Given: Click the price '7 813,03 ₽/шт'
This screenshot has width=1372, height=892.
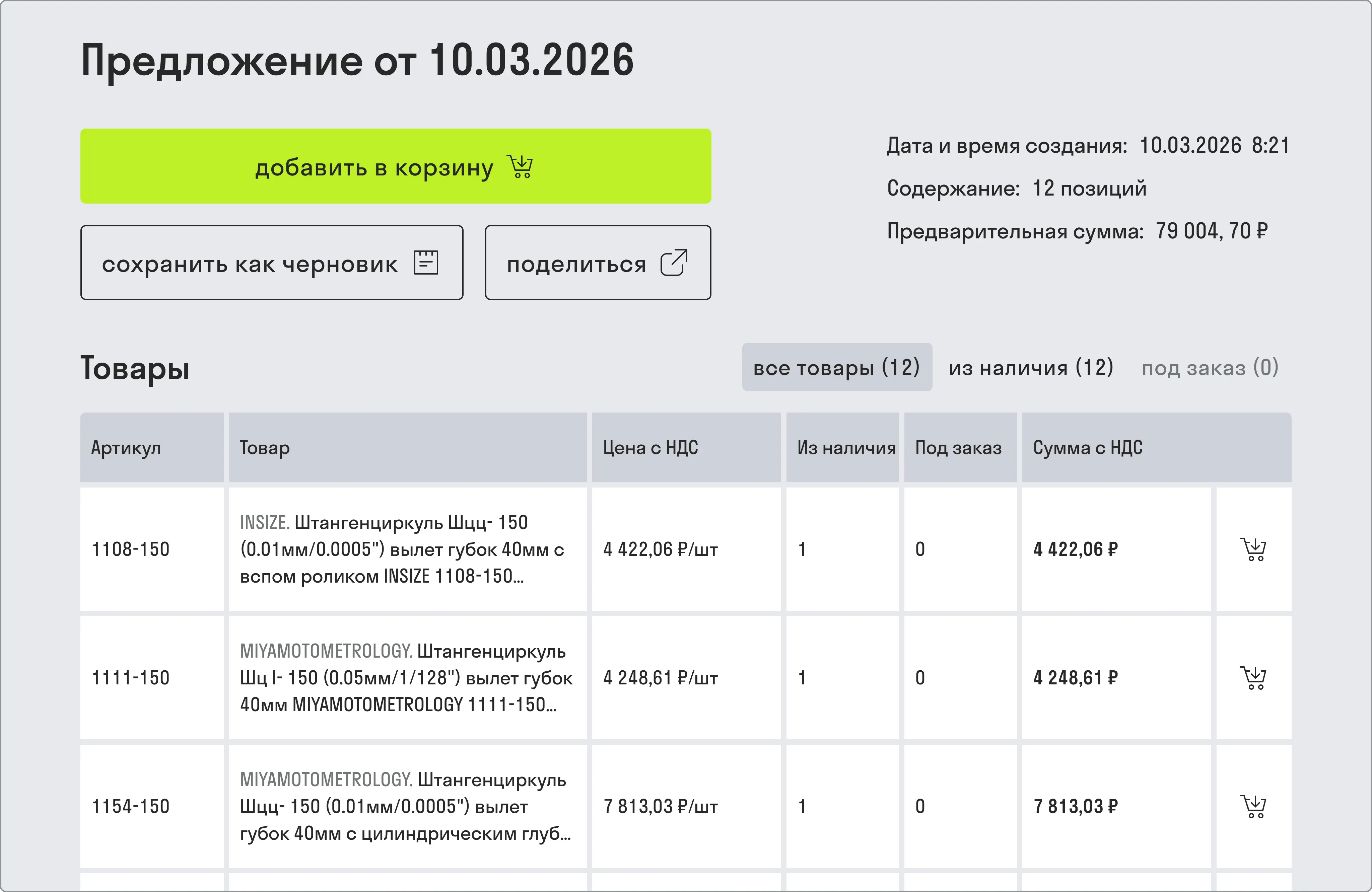Looking at the screenshot, I should 660,806.
